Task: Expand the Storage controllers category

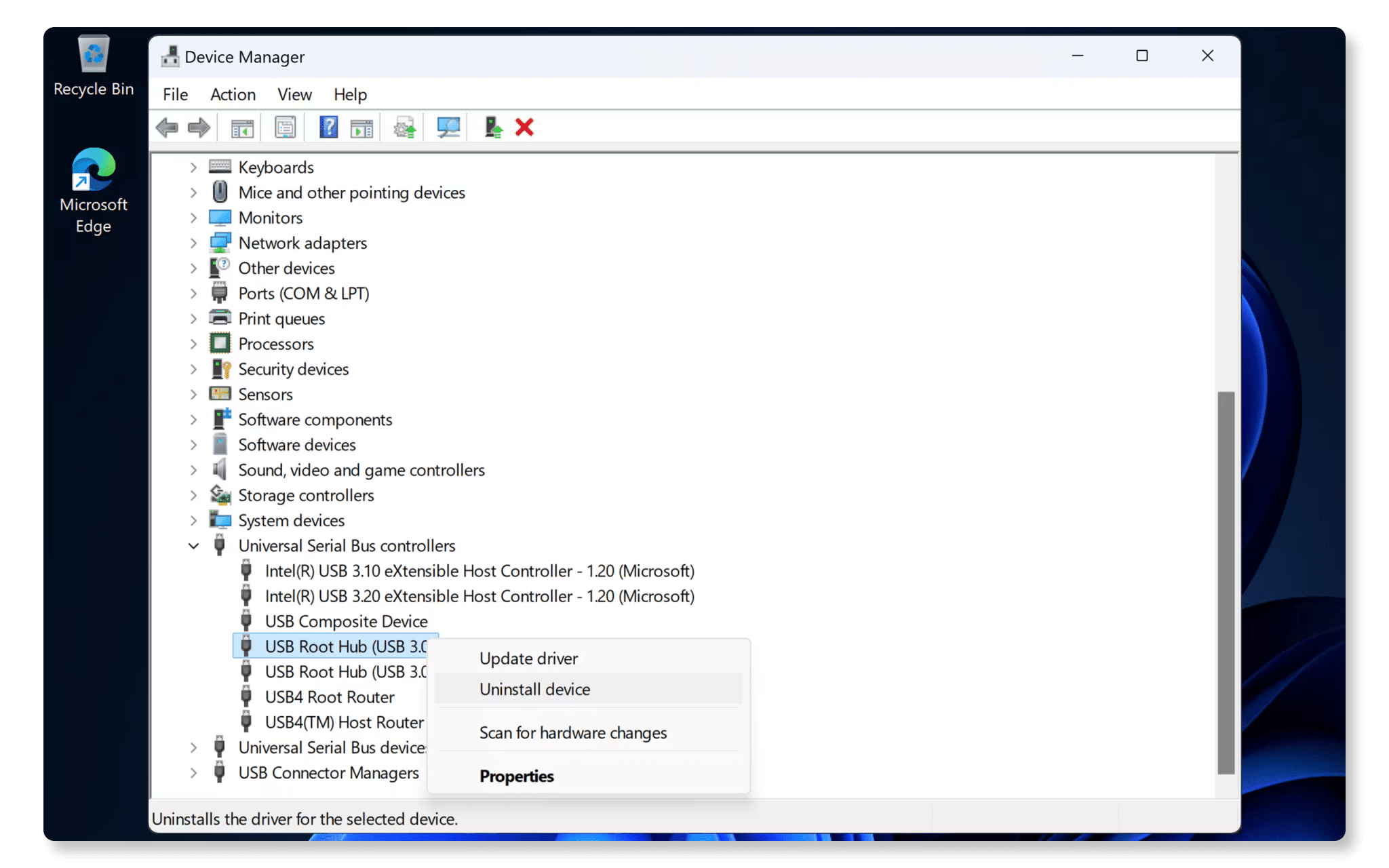Action: pos(193,495)
